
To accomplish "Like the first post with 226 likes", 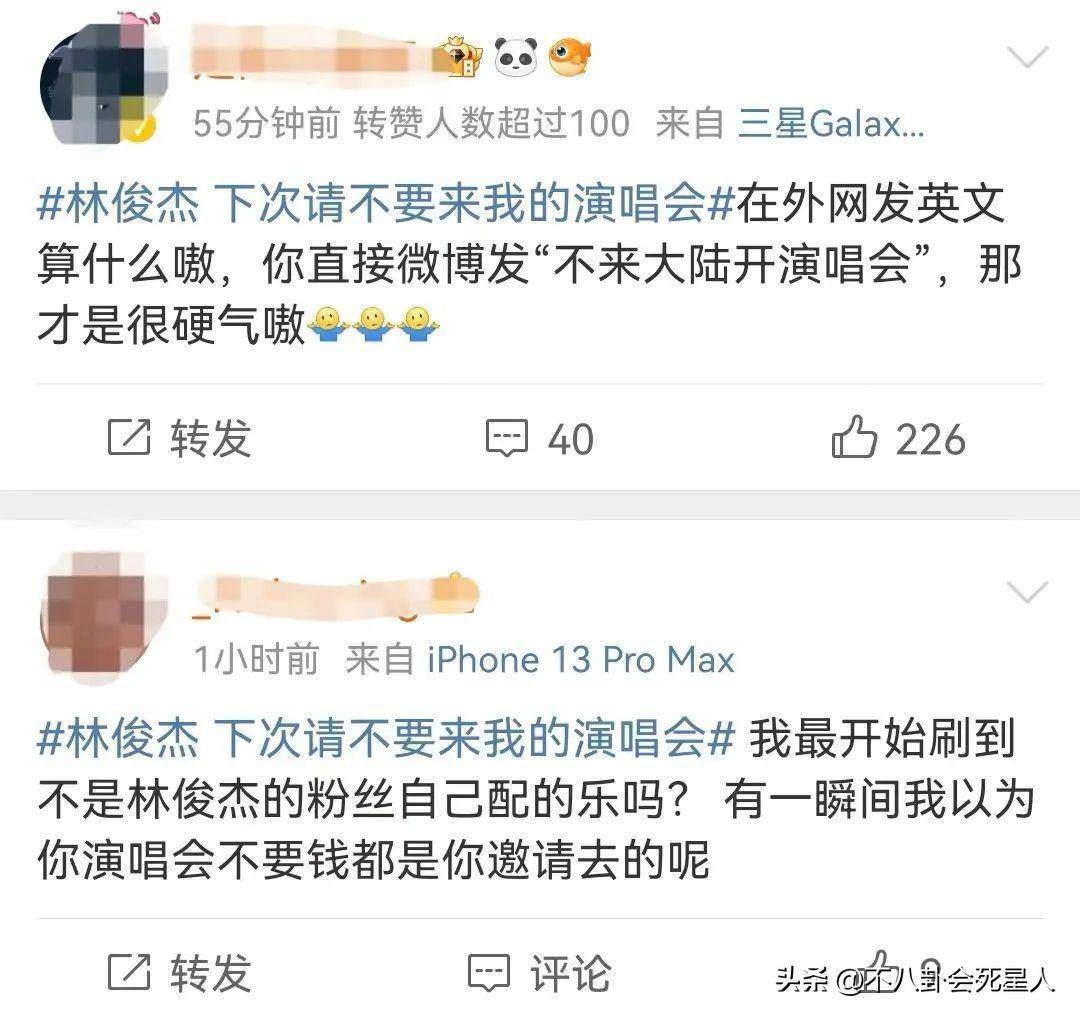I will 854,437.
